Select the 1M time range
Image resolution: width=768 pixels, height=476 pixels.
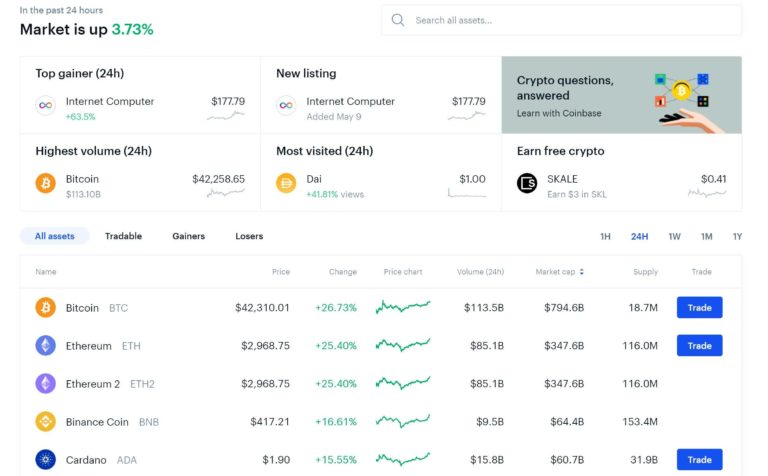click(x=706, y=237)
